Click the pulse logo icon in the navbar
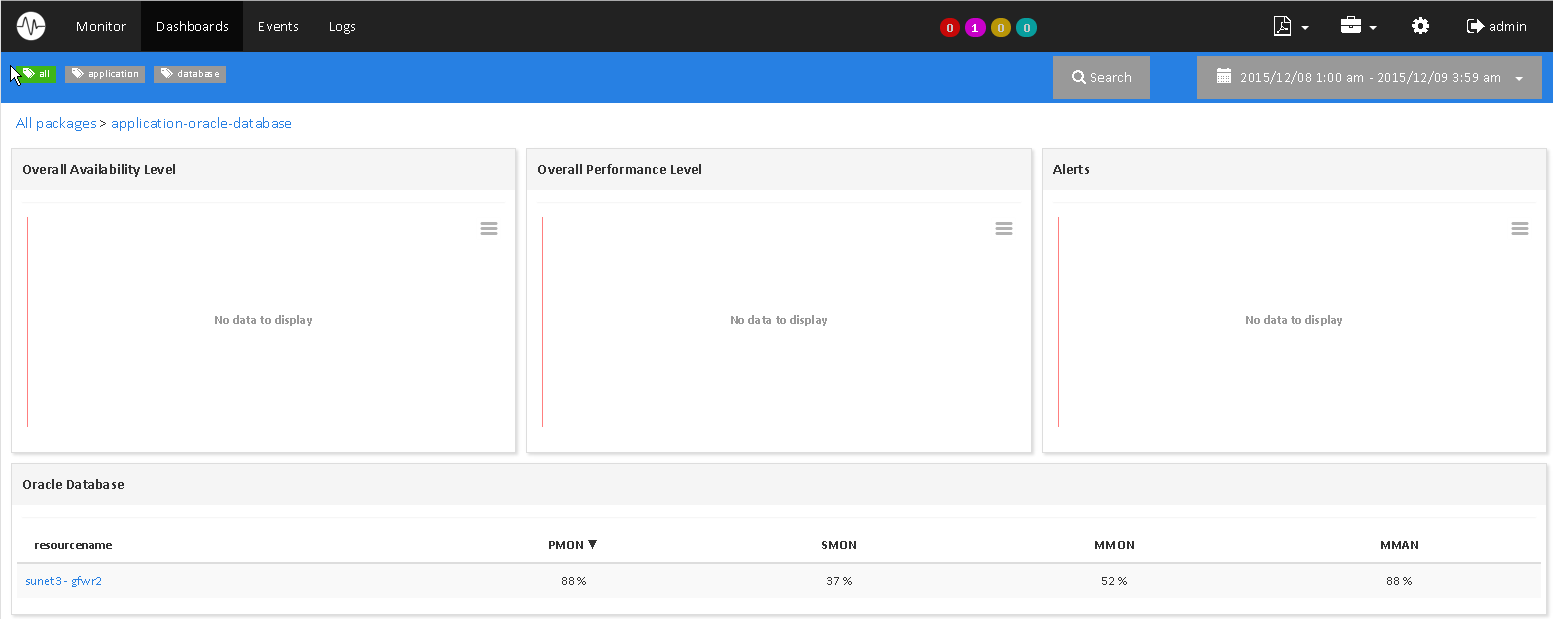 (x=31, y=26)
